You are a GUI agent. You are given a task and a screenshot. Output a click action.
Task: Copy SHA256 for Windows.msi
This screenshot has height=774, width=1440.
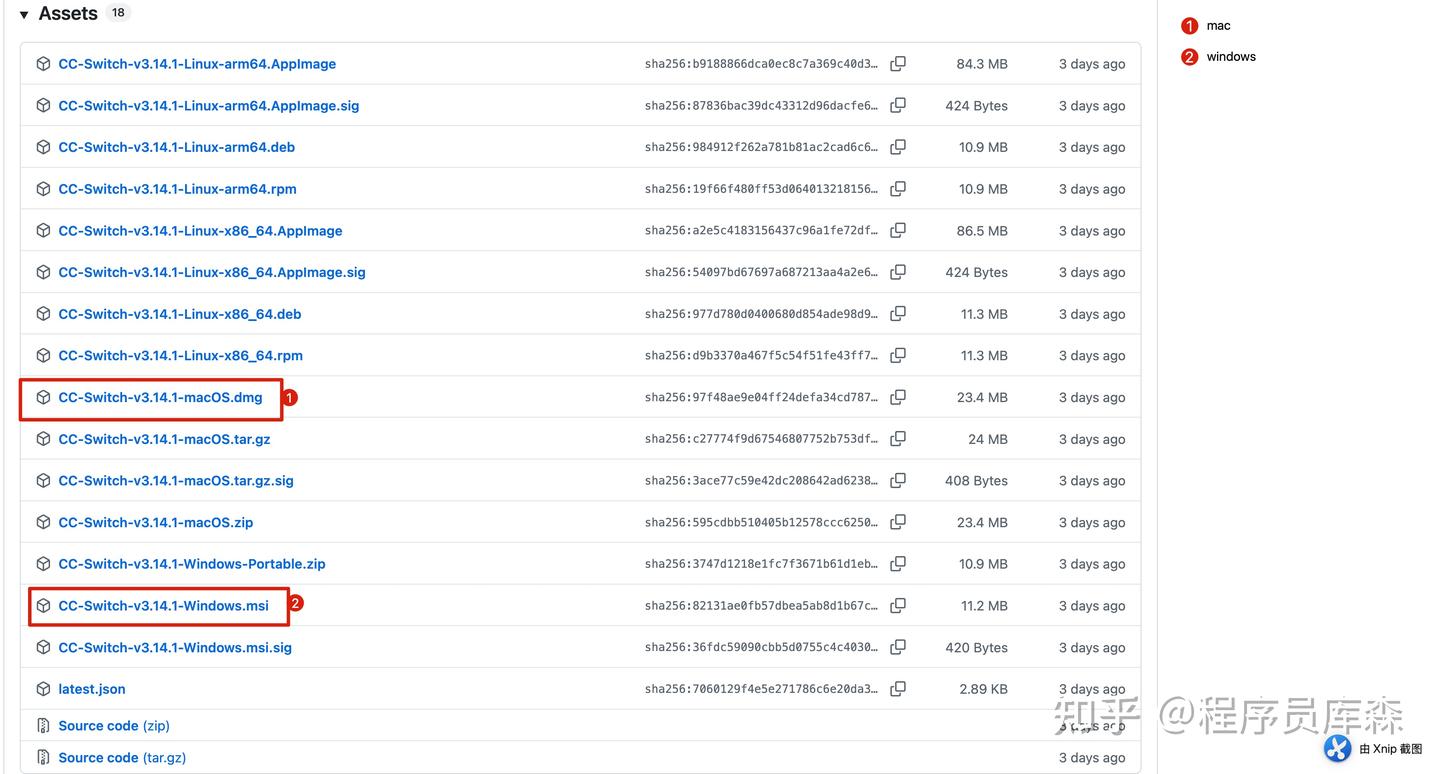[898, 605]
